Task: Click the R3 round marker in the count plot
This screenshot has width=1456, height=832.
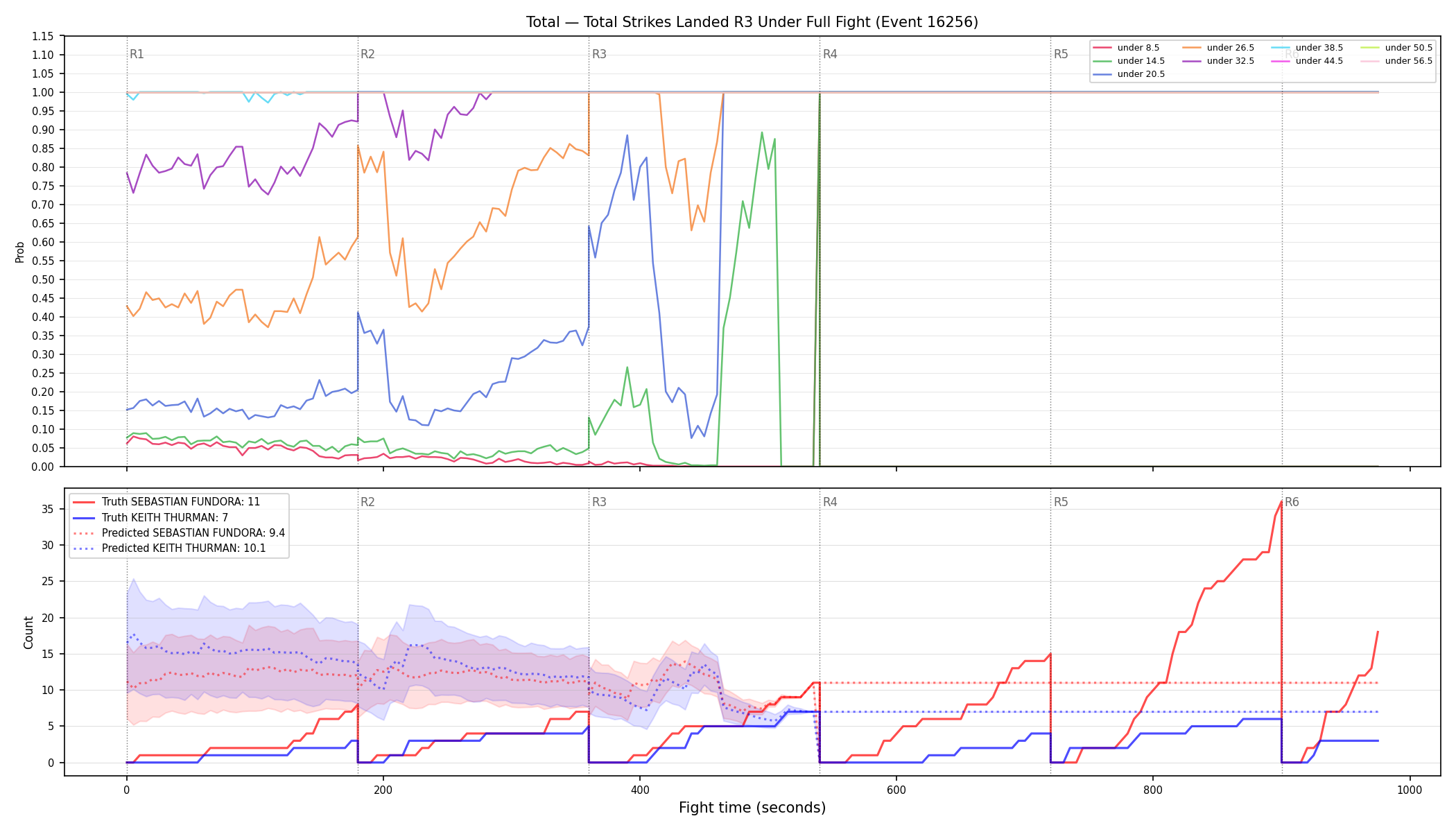Action: click(599, 502)
